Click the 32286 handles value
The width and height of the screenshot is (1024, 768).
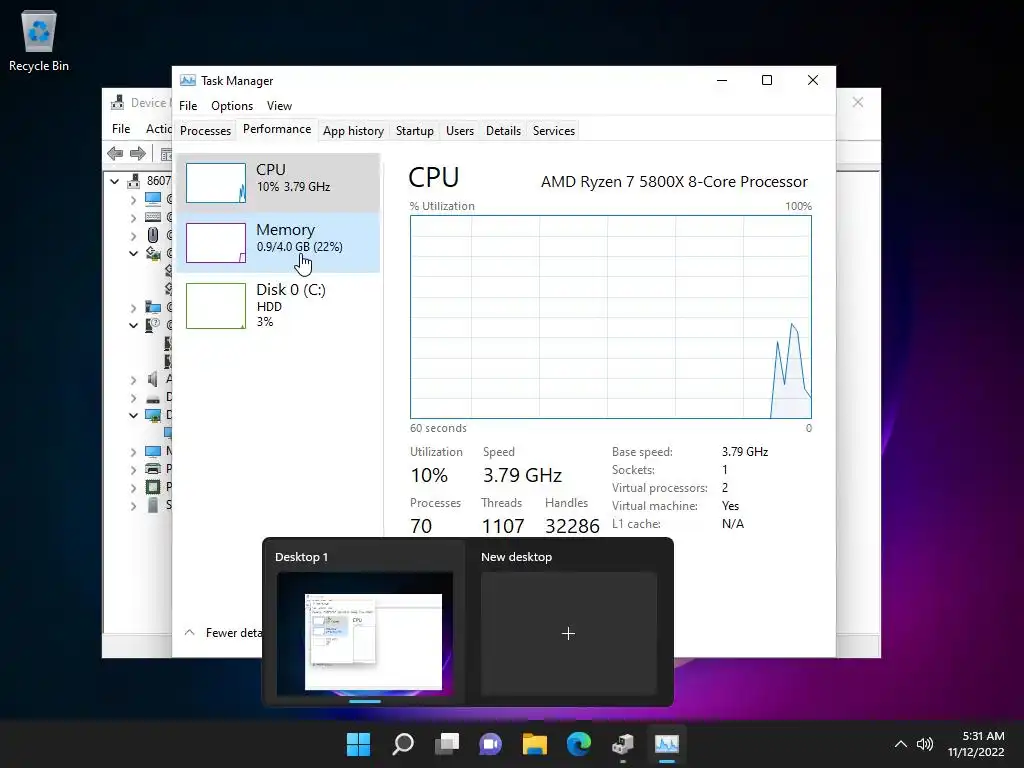coord(572,526)
